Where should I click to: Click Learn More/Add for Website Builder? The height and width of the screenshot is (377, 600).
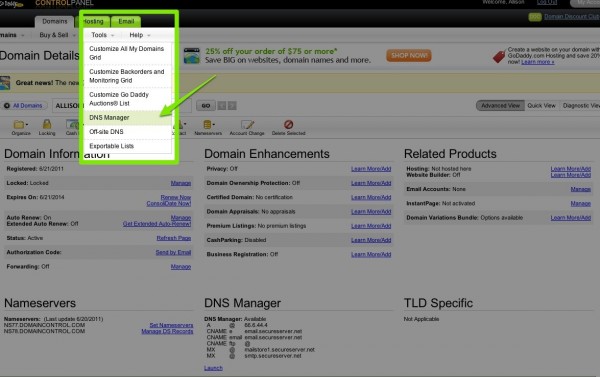point(571,175)
